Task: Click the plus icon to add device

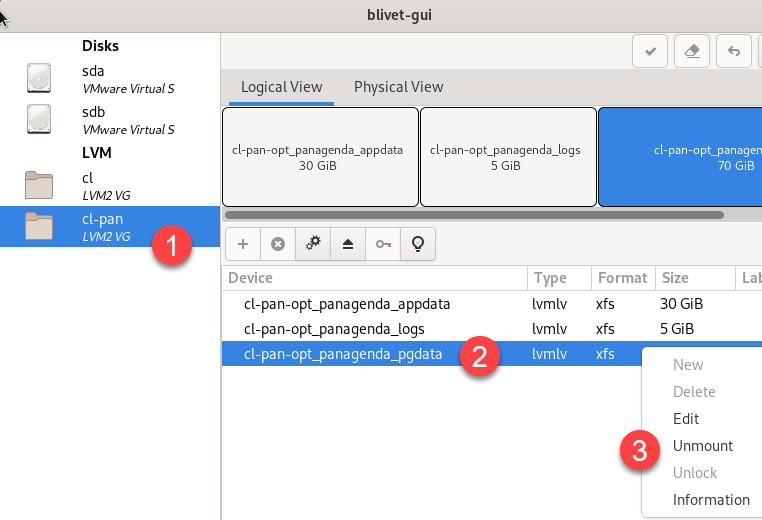Action: [x=243, y=244]
